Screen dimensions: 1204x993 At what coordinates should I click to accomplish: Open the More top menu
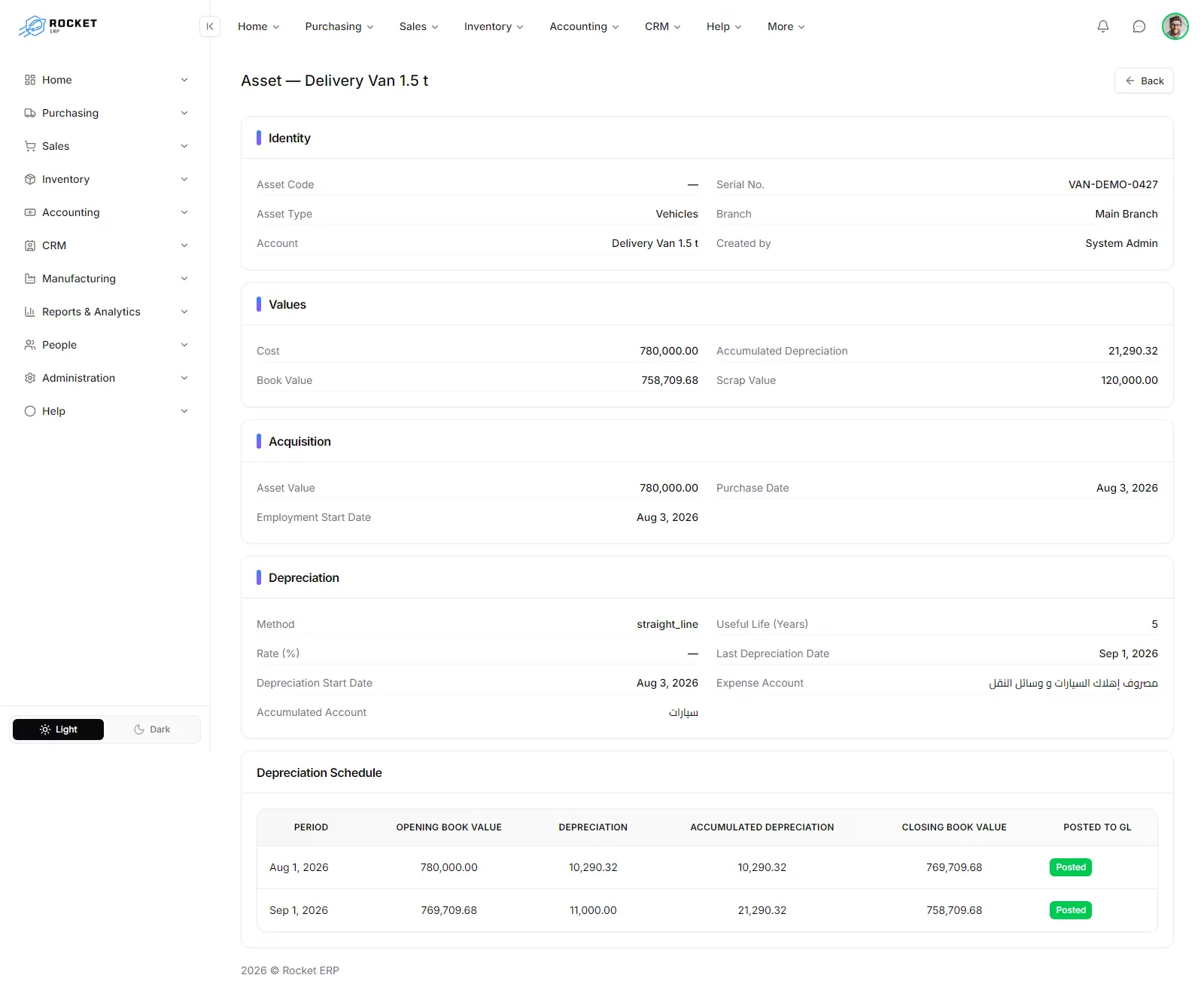click(x=786, y=26)
